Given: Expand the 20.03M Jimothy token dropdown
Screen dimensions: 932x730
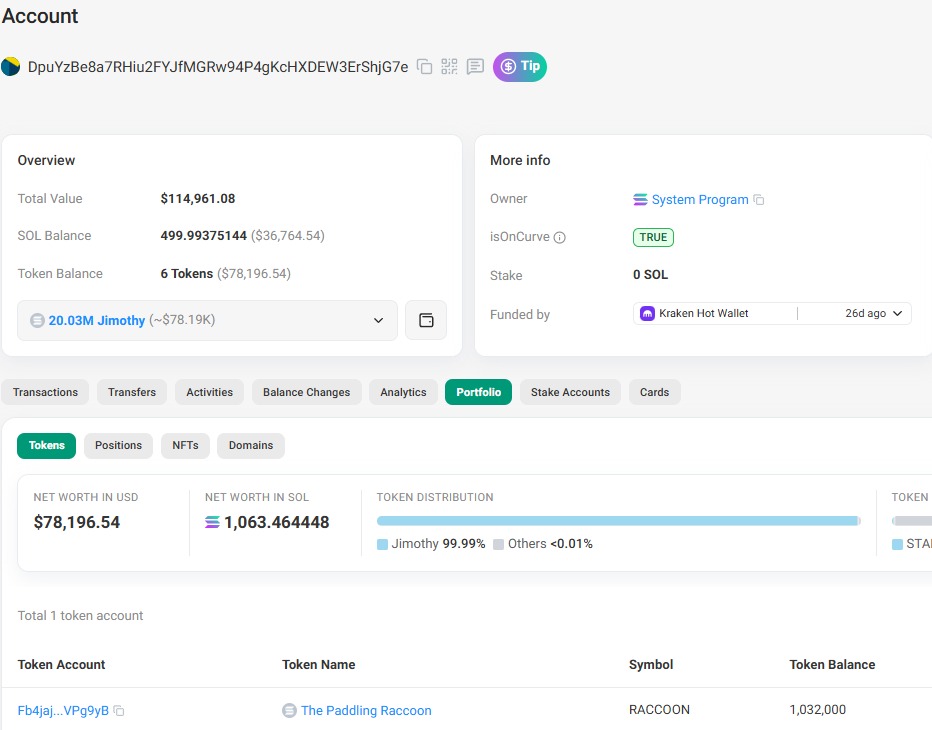Looking at the screenshot, I should (x=207, y=320).
